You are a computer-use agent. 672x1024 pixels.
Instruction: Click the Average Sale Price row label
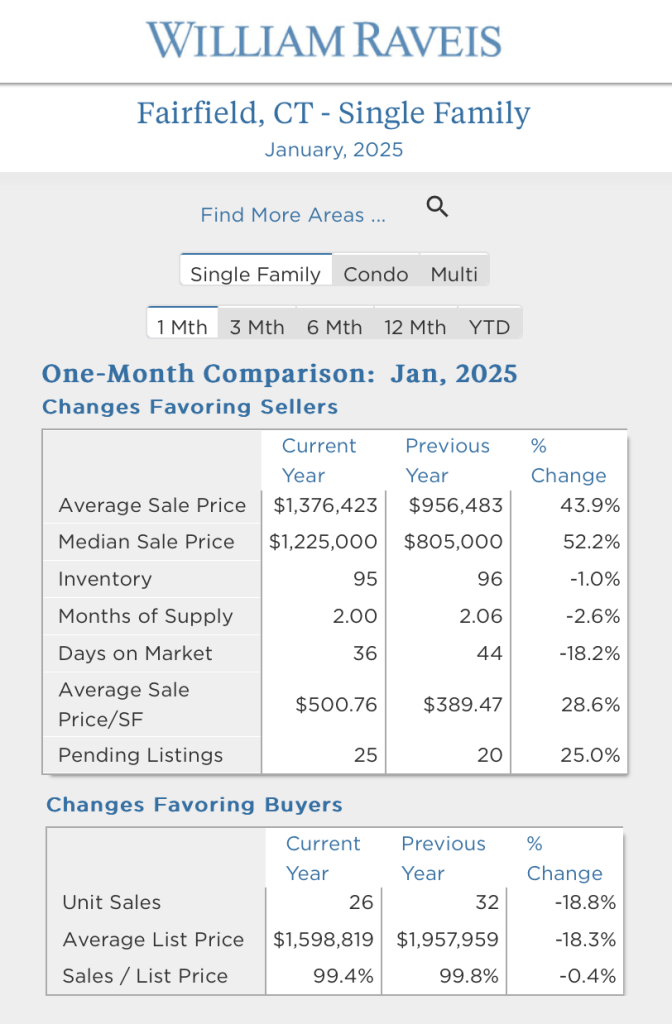tap(152, 505)
